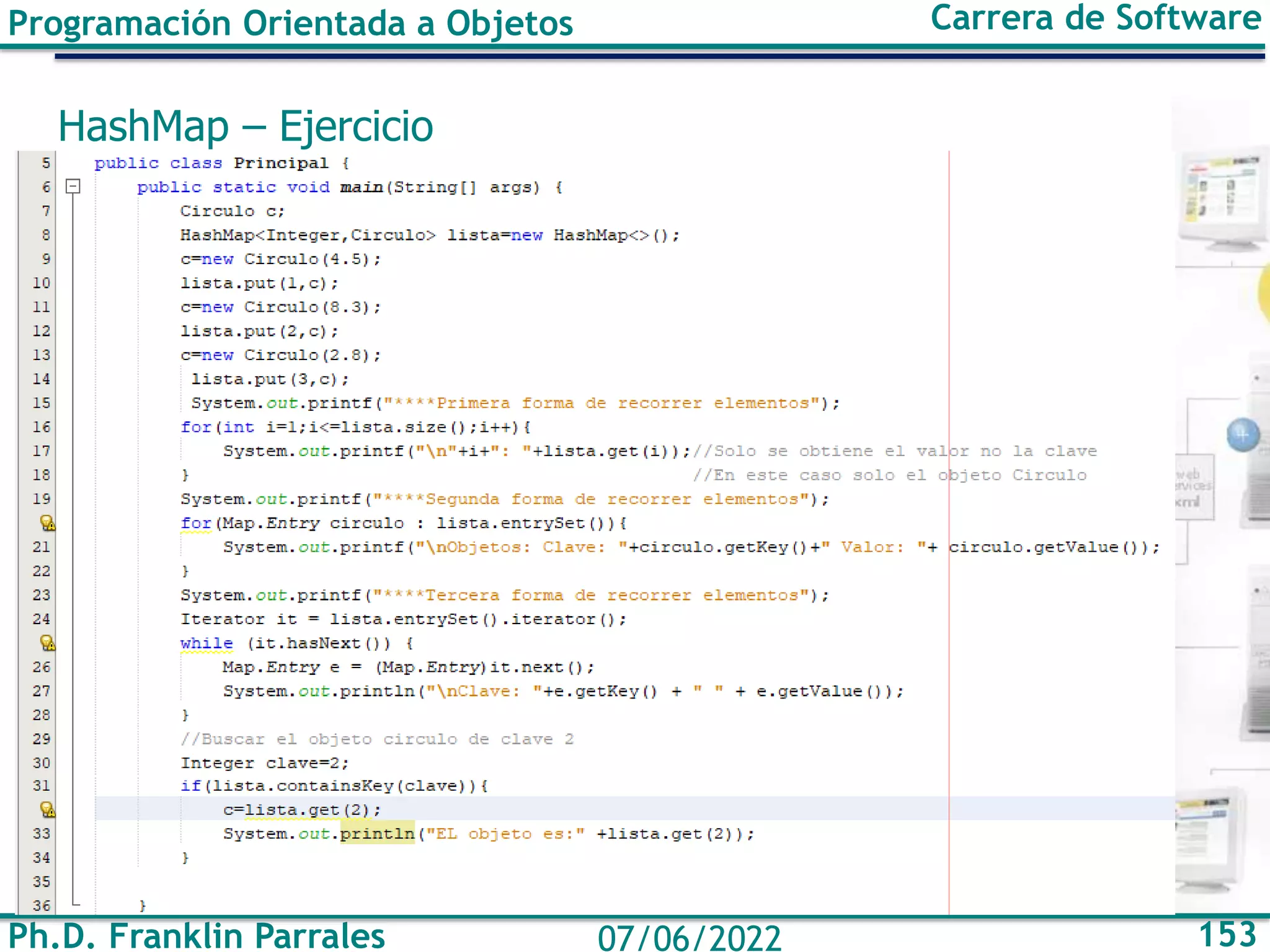The height and width of the screenshot is (952, 1270).
Task: Click the footer date 07/06/2022
Action: (x=689, y=938)
